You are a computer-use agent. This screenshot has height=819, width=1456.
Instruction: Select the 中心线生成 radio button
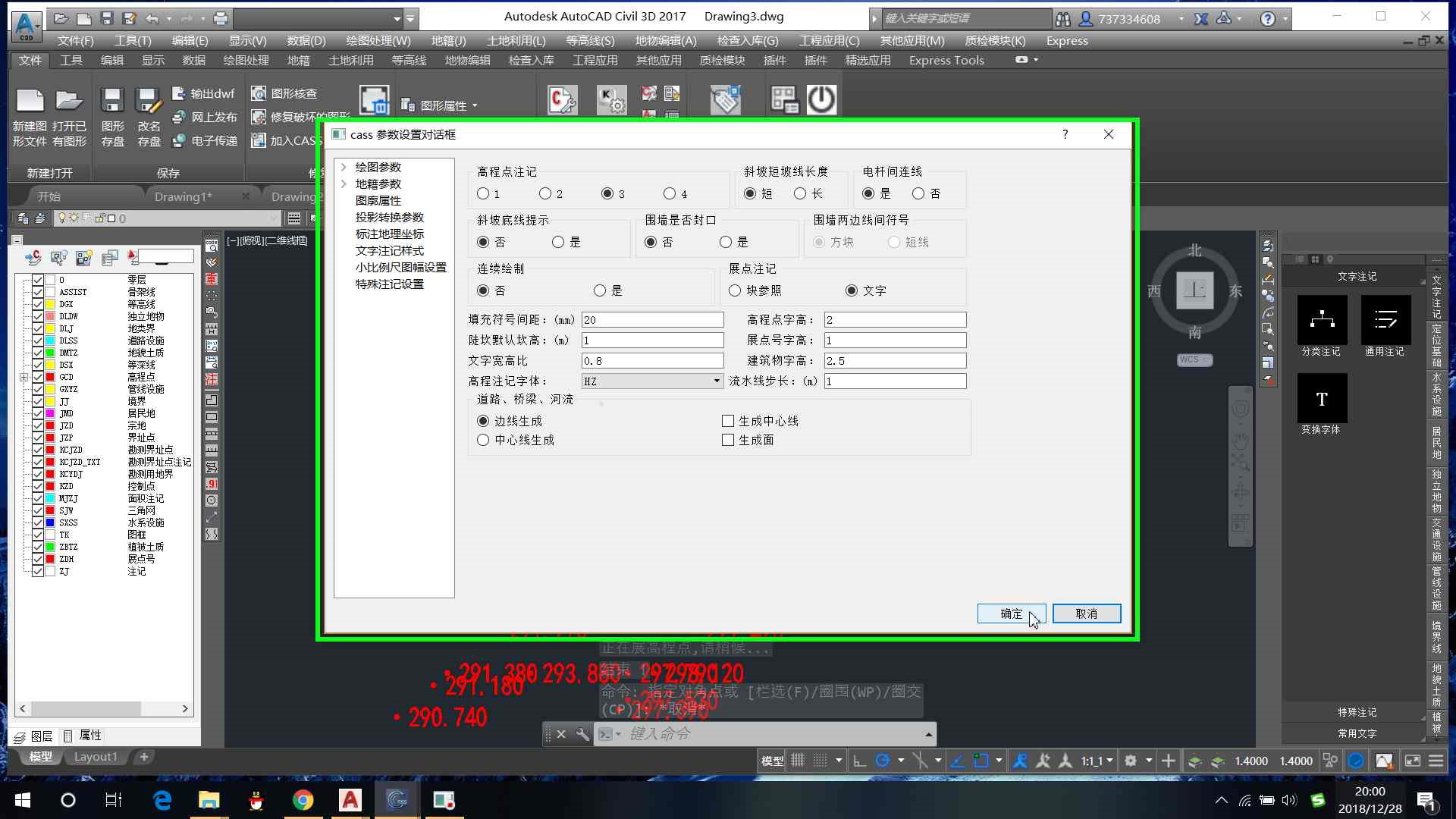pos(483,440)
